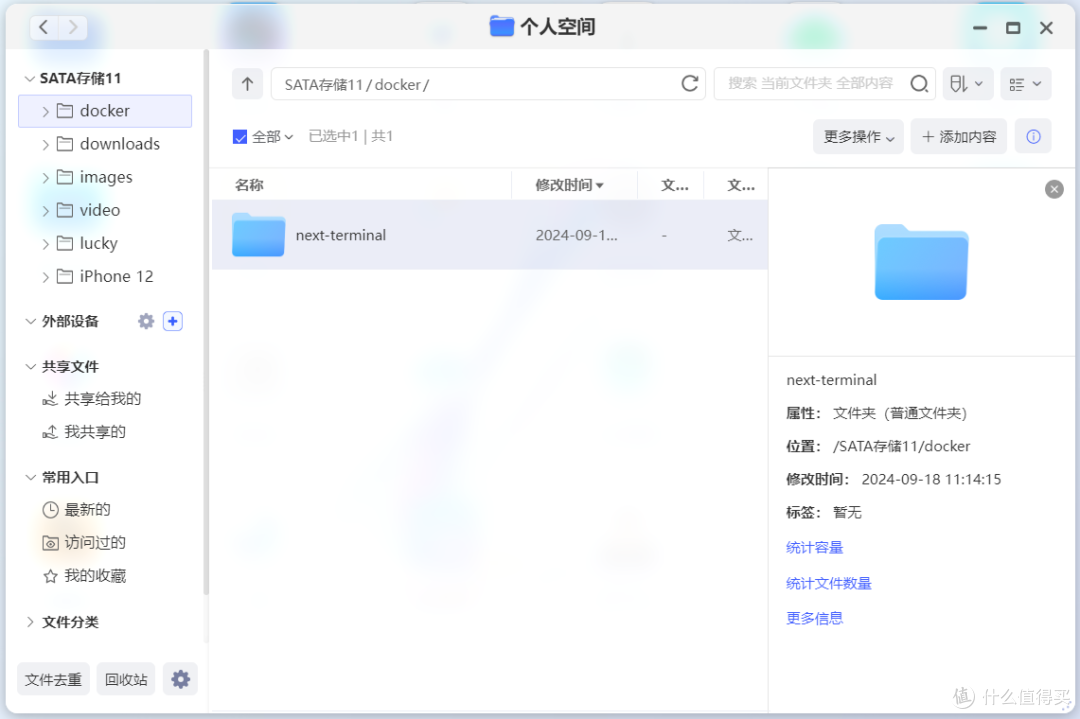Sort by 名称 column header

tap(249, 185)
